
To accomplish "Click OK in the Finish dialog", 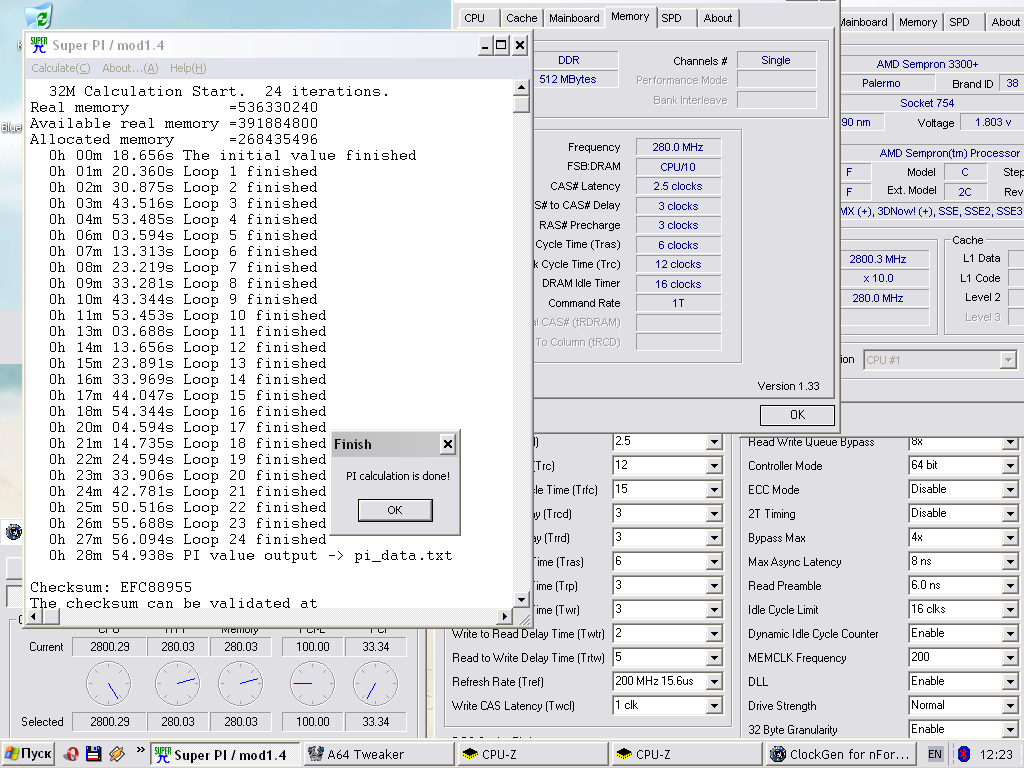I will (395, 510).
